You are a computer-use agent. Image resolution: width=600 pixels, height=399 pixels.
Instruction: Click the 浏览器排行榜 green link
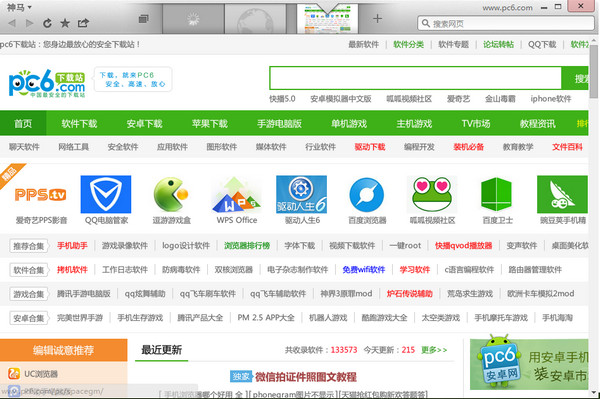pyautogui.click(x=247, y=246)
